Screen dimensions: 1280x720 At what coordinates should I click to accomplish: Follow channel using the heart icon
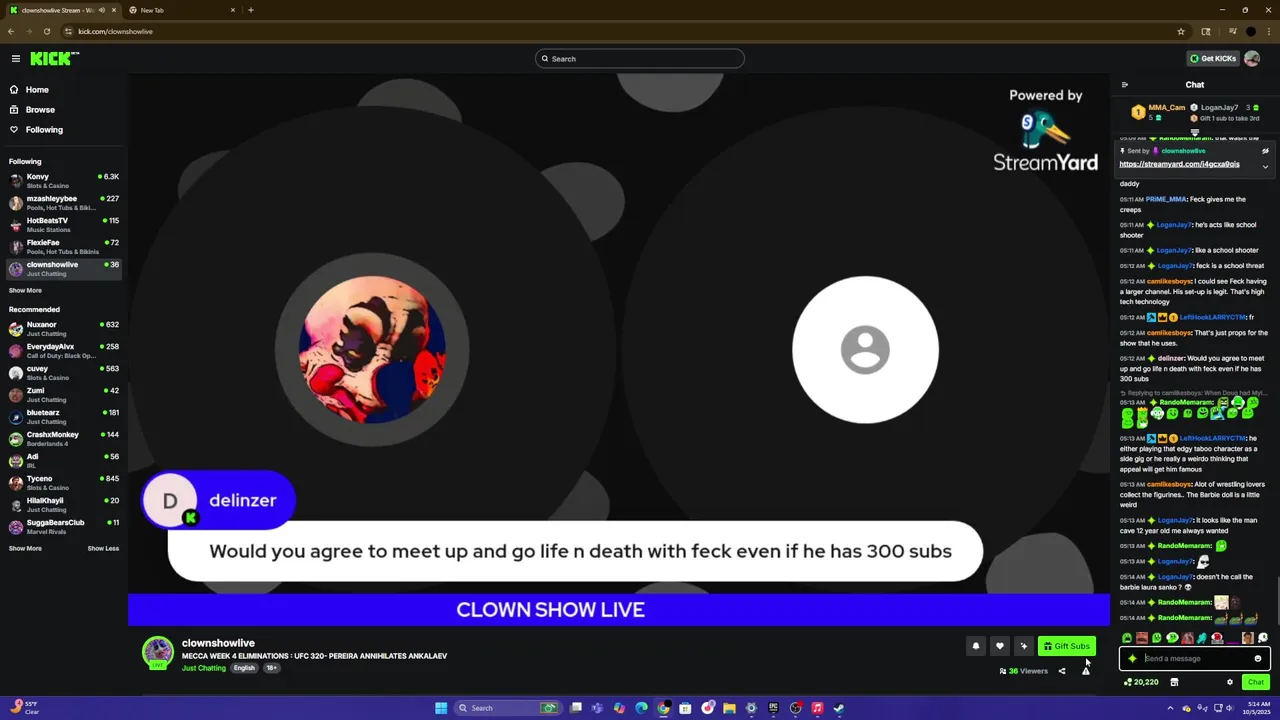[x=999, y=646]
